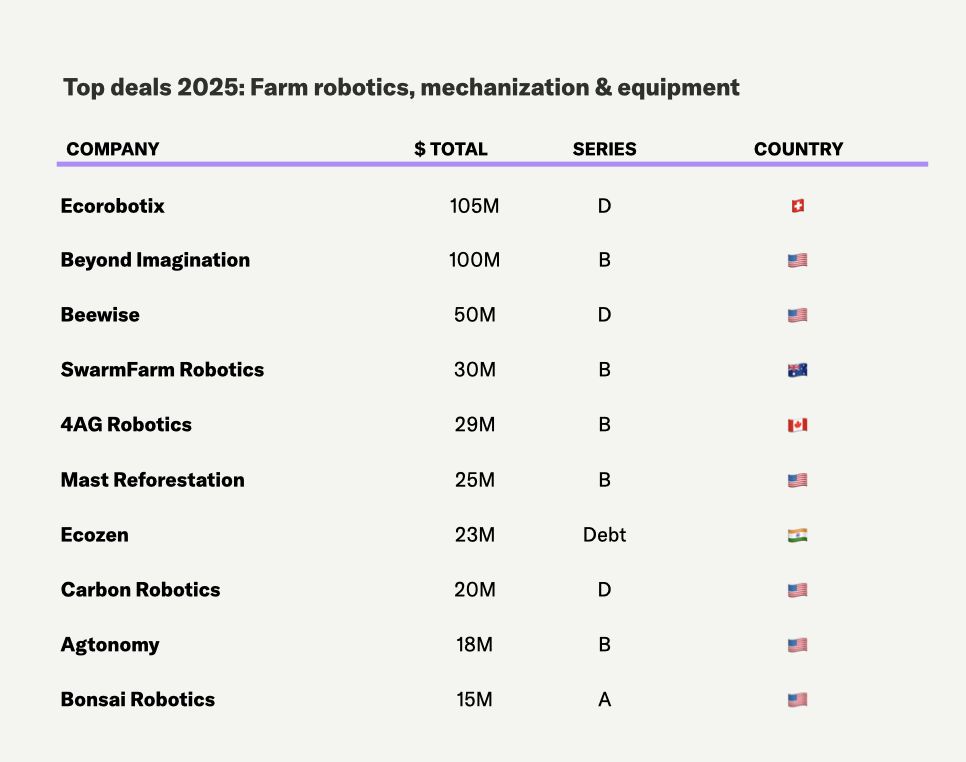The height and width of the screenshot is (762, 966).
Task: Select the Bonsai Robotics company name
Action: click(138, 700)
